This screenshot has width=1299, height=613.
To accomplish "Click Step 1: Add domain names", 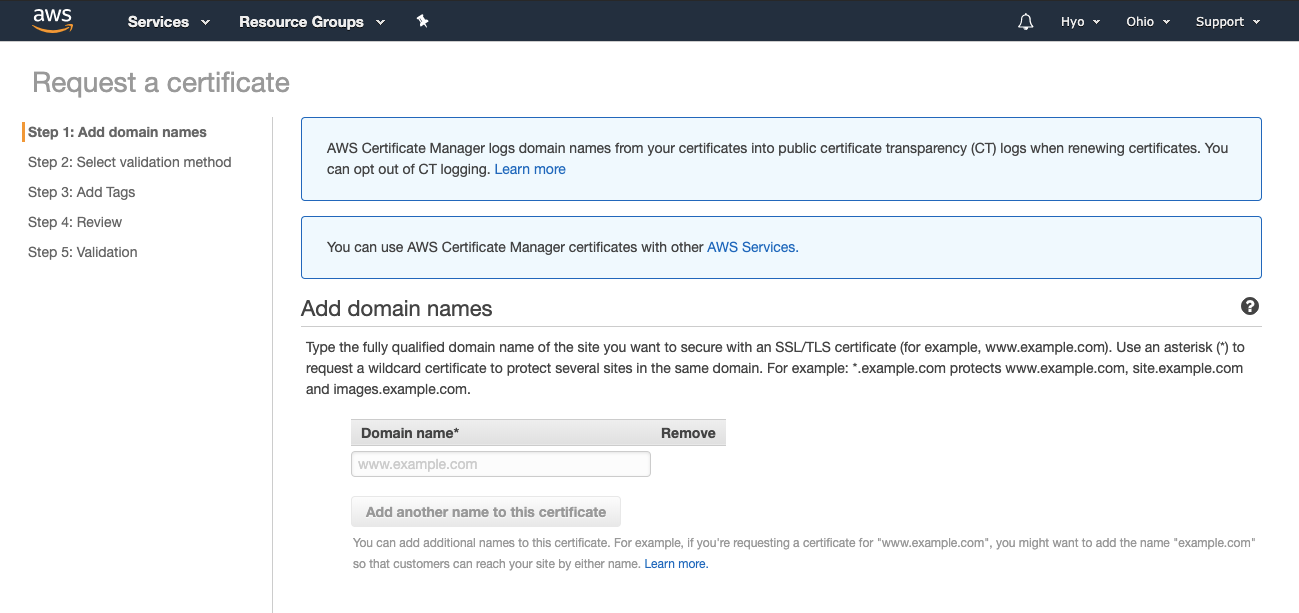I will click(x=117, y=131).
